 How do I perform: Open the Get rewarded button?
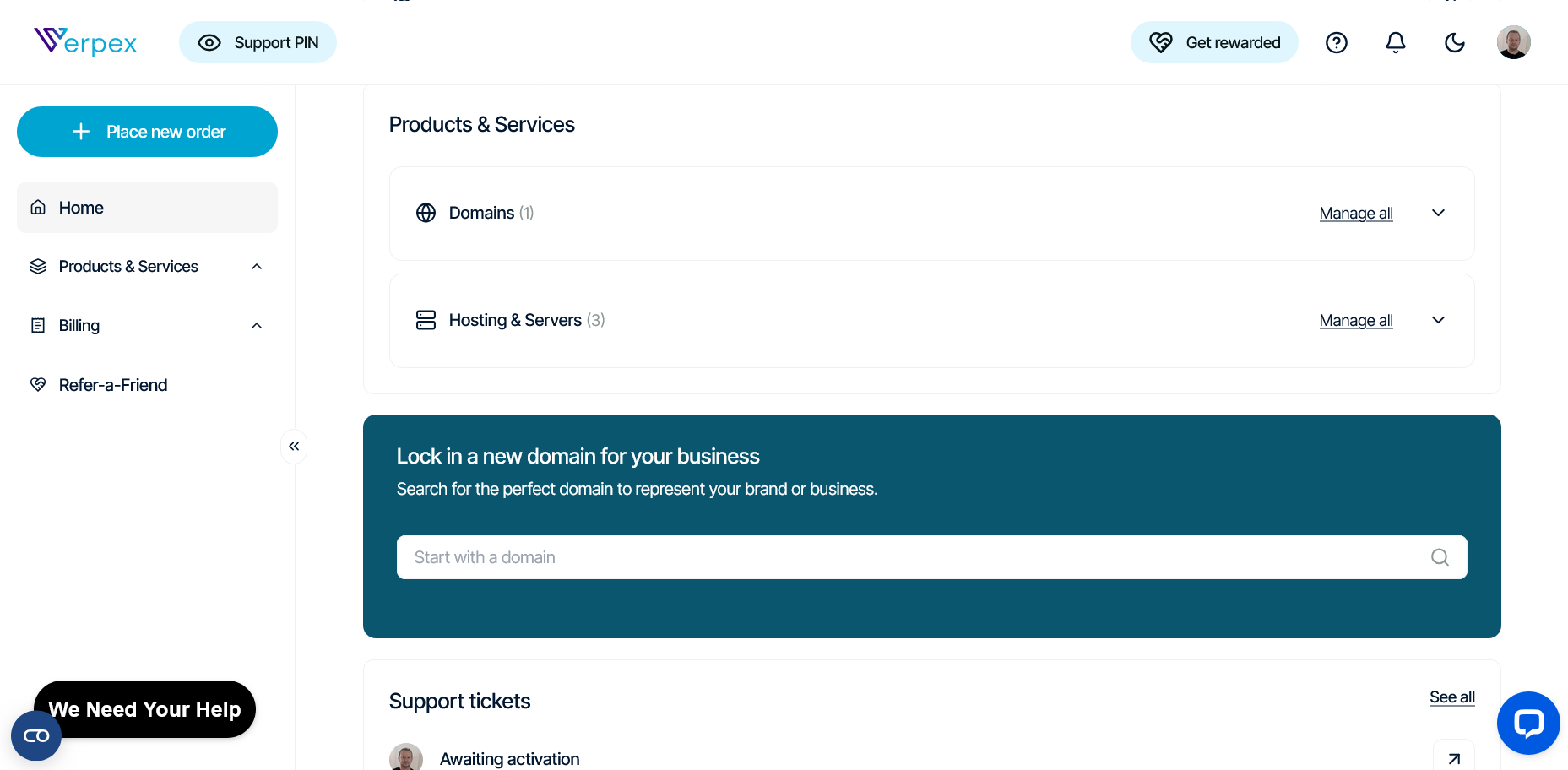pyautogui.click(x=1214, y=42)
